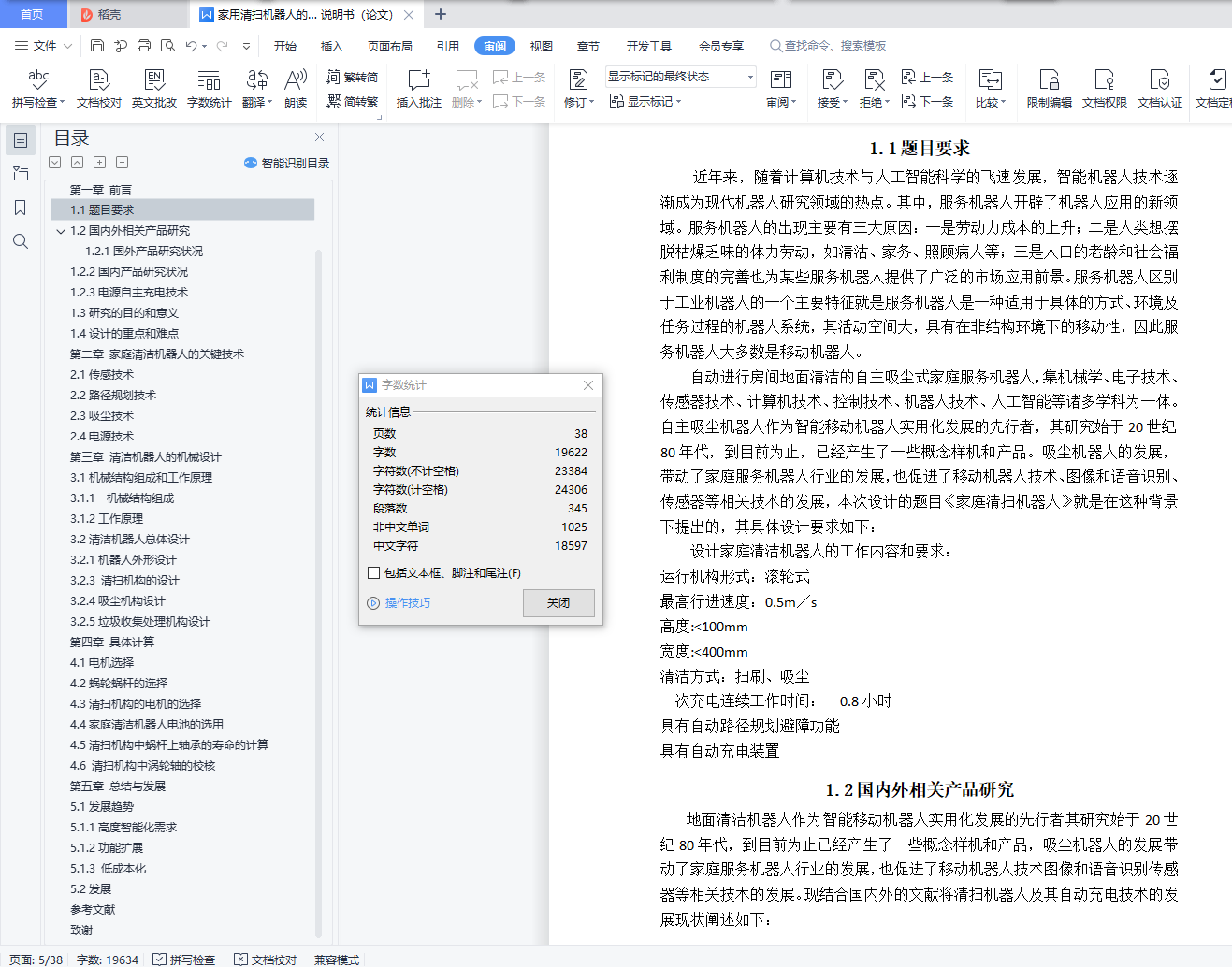Open 显示标记 dropdown
Viewport: 1232px width, 967px height.
645,101
